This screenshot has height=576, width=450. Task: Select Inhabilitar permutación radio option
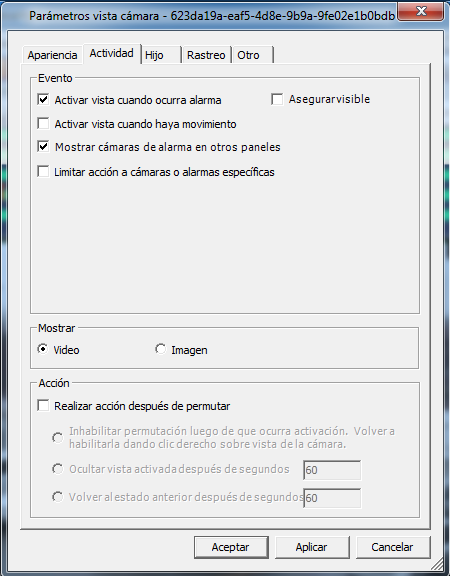[57, 438]
